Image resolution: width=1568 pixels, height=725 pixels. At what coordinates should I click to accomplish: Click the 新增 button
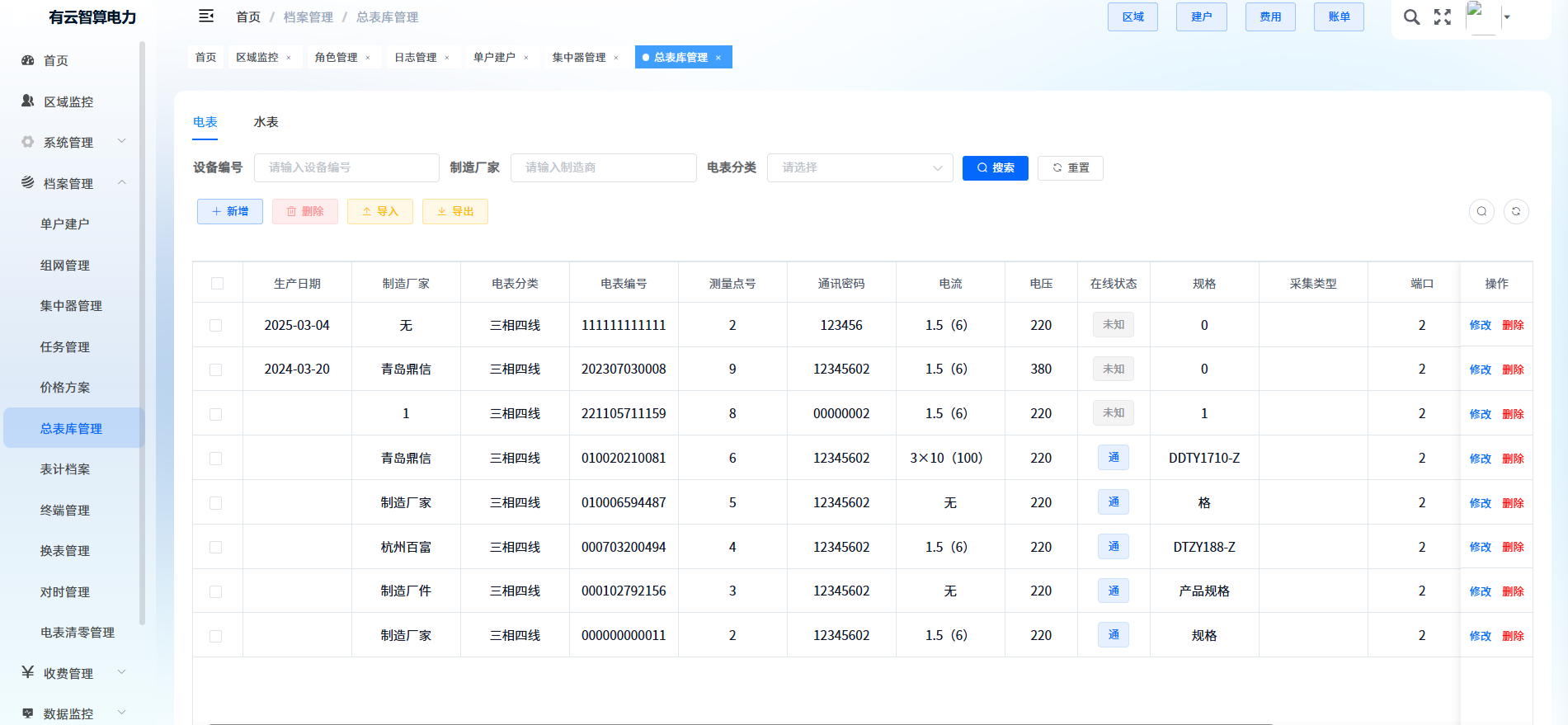(230, 212)
